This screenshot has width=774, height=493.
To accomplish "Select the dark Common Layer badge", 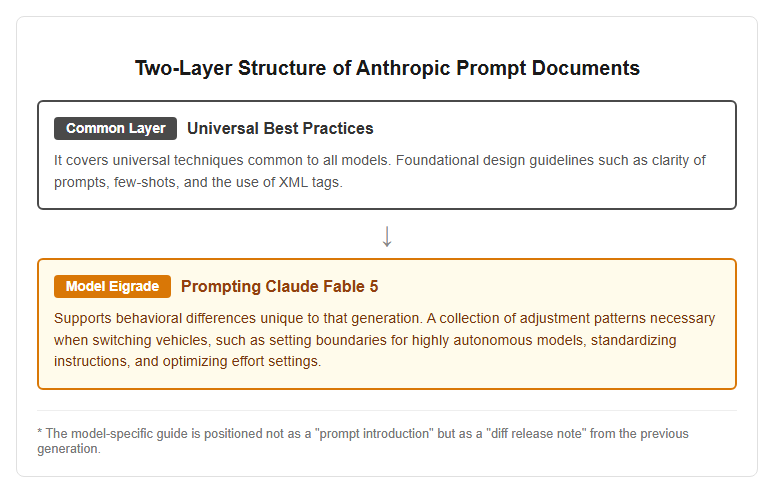I will (116, 128).
